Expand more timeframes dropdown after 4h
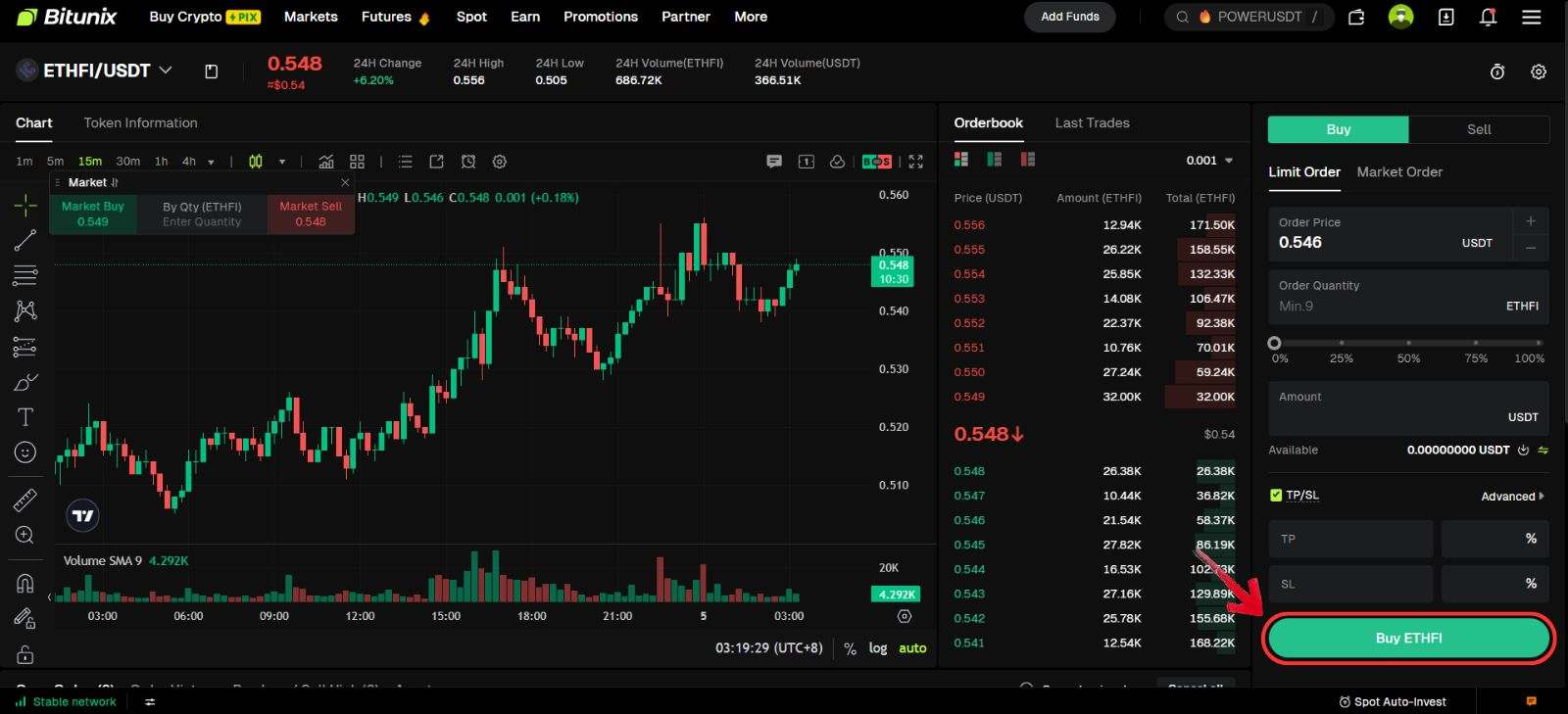Viewport: 1568px width, 714px height. click(x=211, y=162)
